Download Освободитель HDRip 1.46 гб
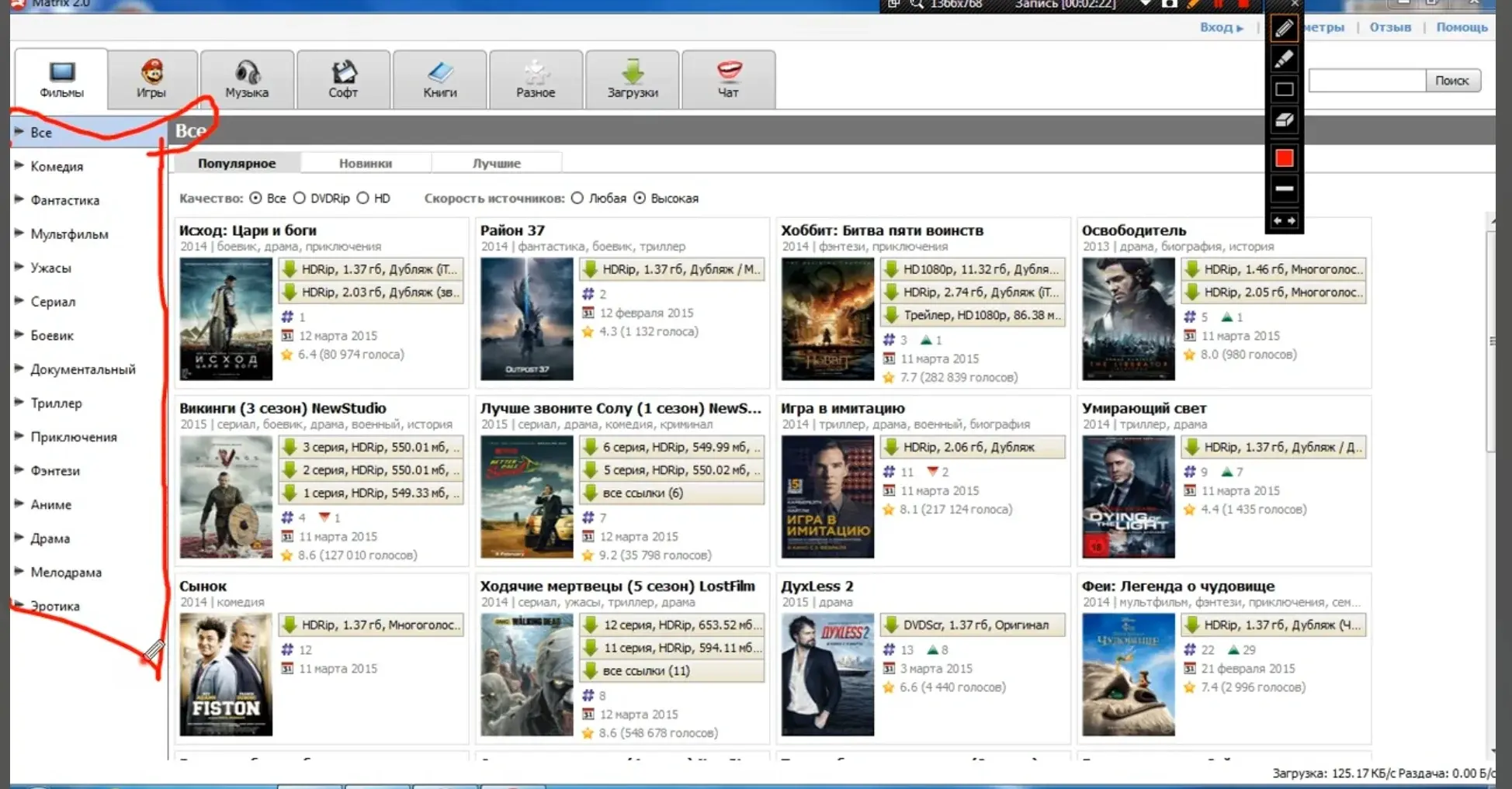The width and height of the screenshot is (1512, 789). [1274, 269]
